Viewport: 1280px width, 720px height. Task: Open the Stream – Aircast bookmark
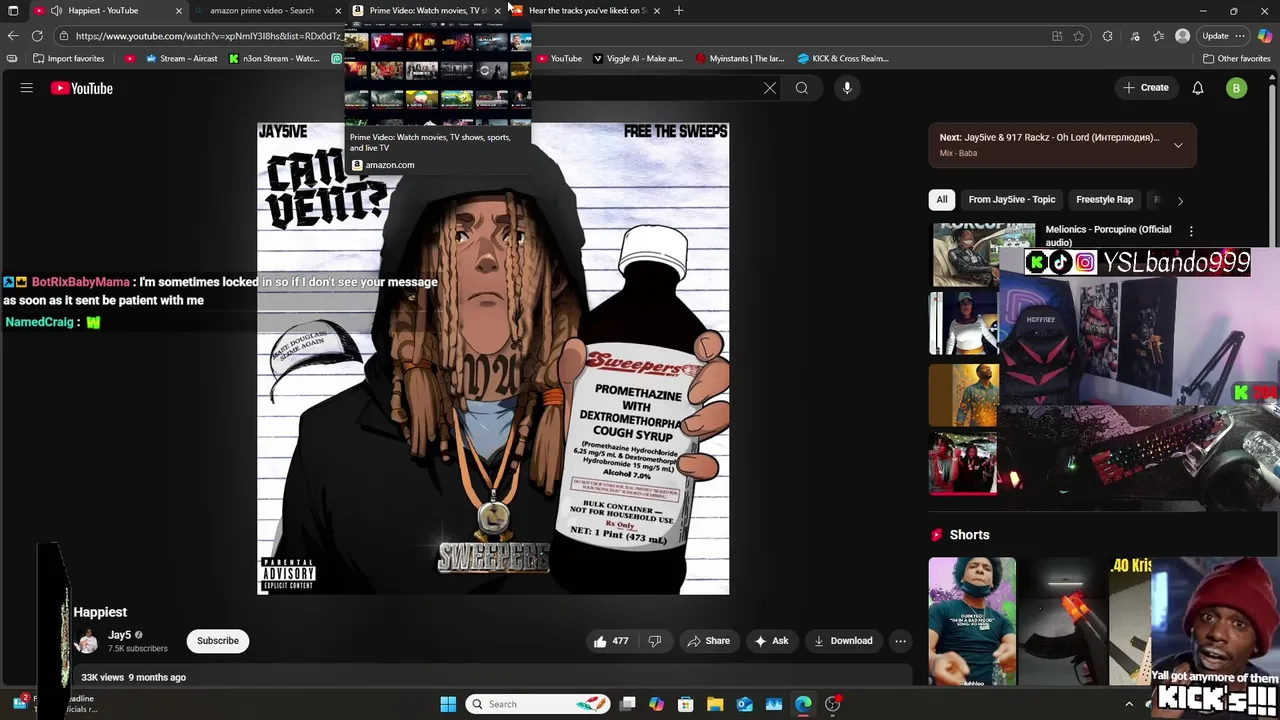click(181, 58)
